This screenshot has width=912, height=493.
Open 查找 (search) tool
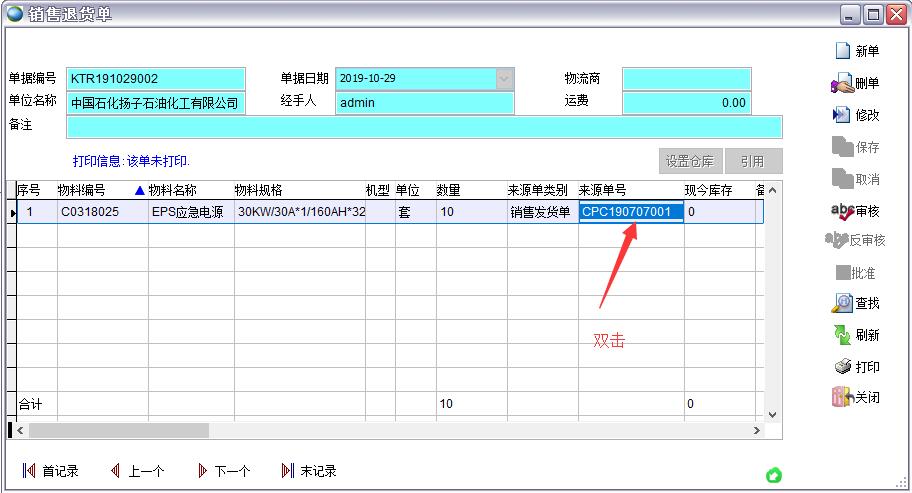[x=841, y=303]
